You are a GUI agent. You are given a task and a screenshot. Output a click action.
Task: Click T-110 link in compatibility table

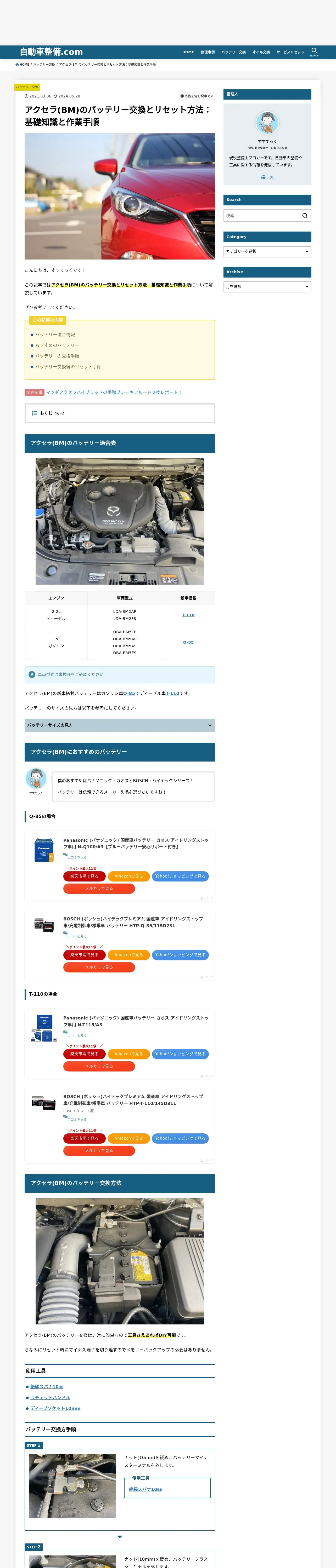point(188,615)
